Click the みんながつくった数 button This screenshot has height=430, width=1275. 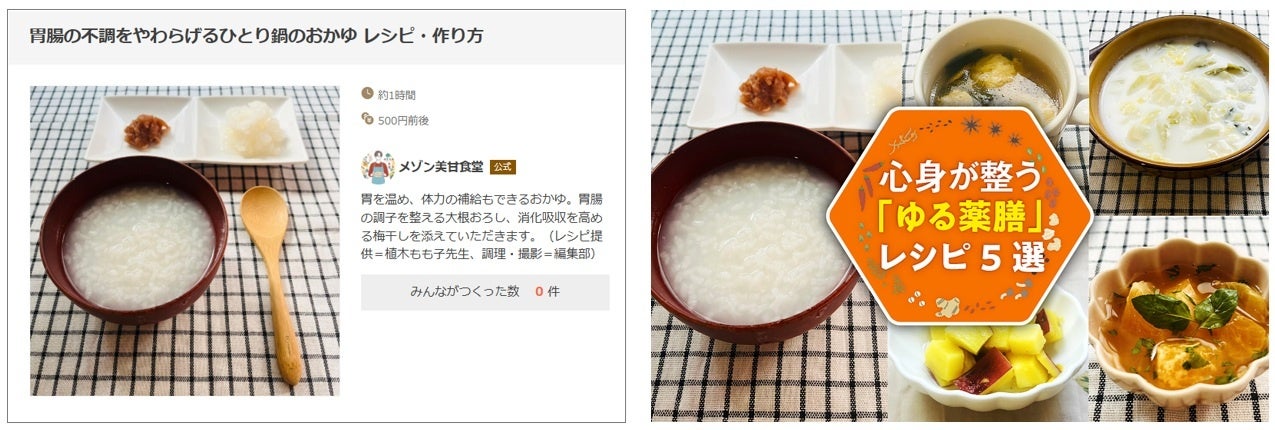point(485,292)
